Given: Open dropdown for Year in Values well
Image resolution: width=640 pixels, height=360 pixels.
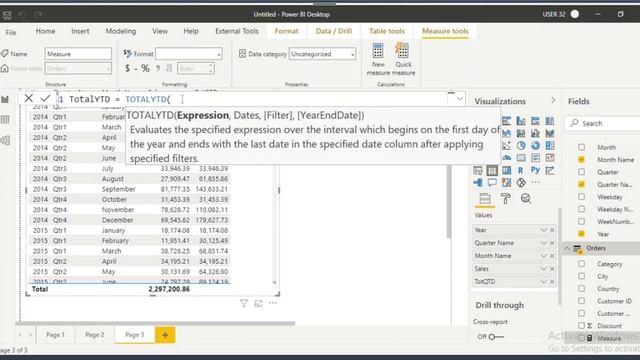Looking at the screenshot, I should click(543, 230).
